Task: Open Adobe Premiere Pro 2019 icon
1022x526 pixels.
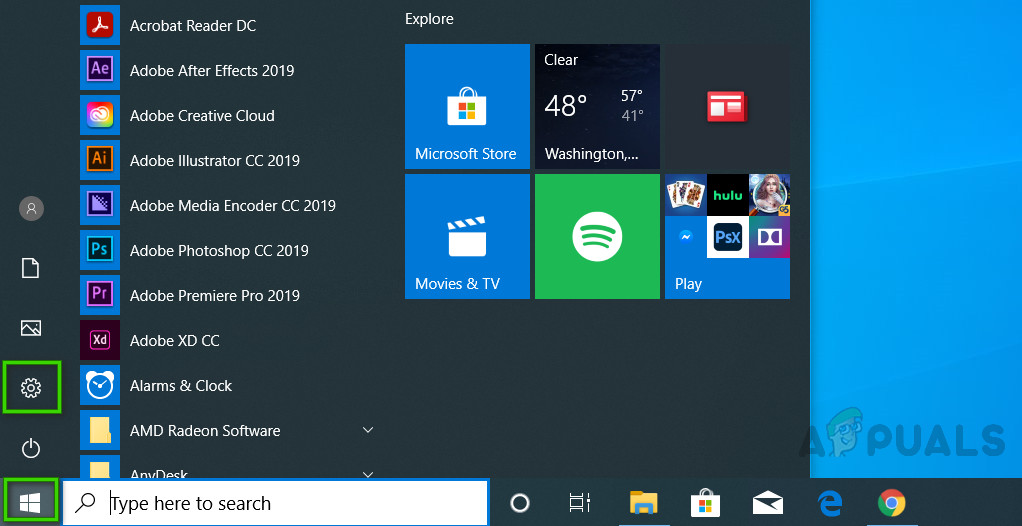Action: coord(100,295)
